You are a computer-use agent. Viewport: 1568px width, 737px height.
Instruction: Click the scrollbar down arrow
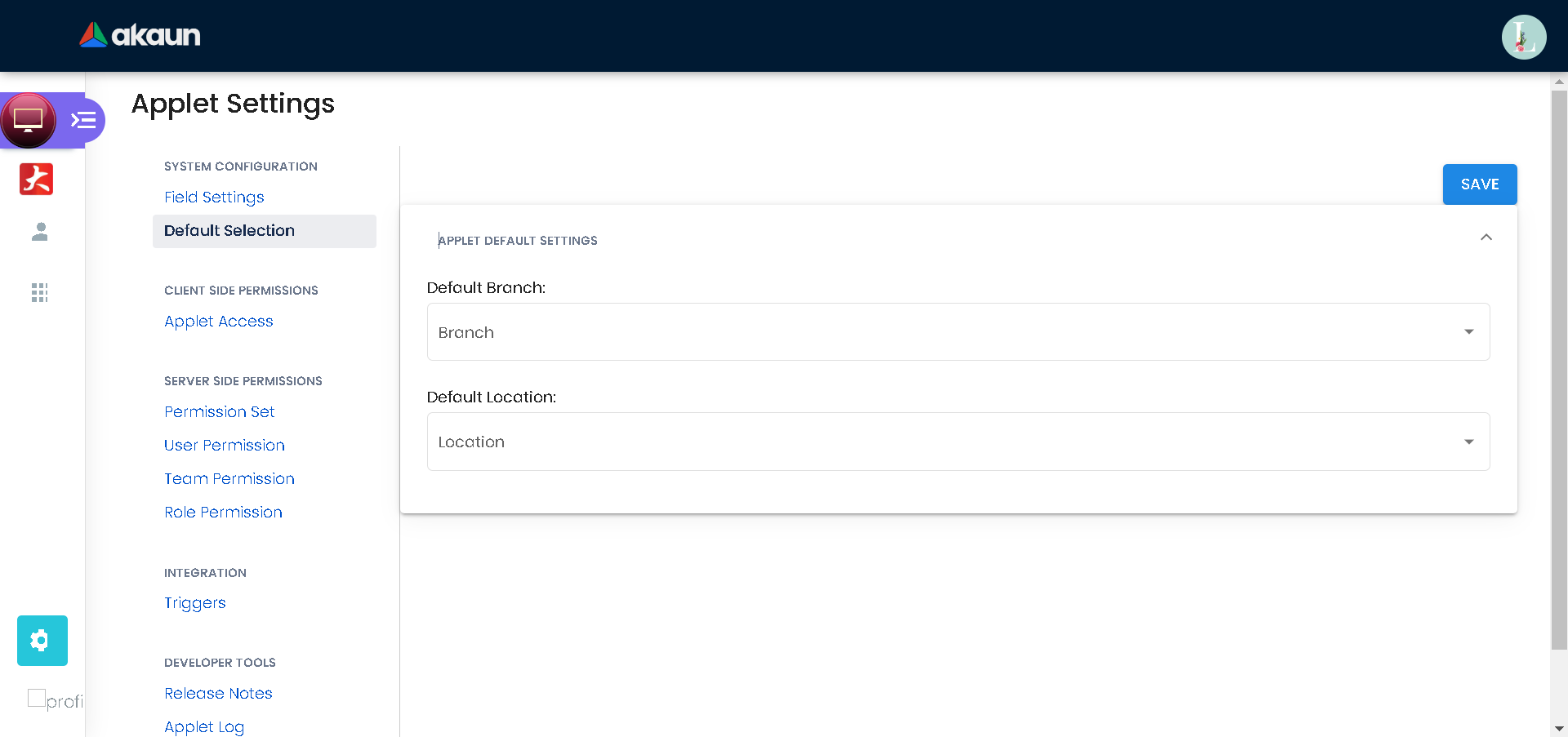click(1559, 728)
